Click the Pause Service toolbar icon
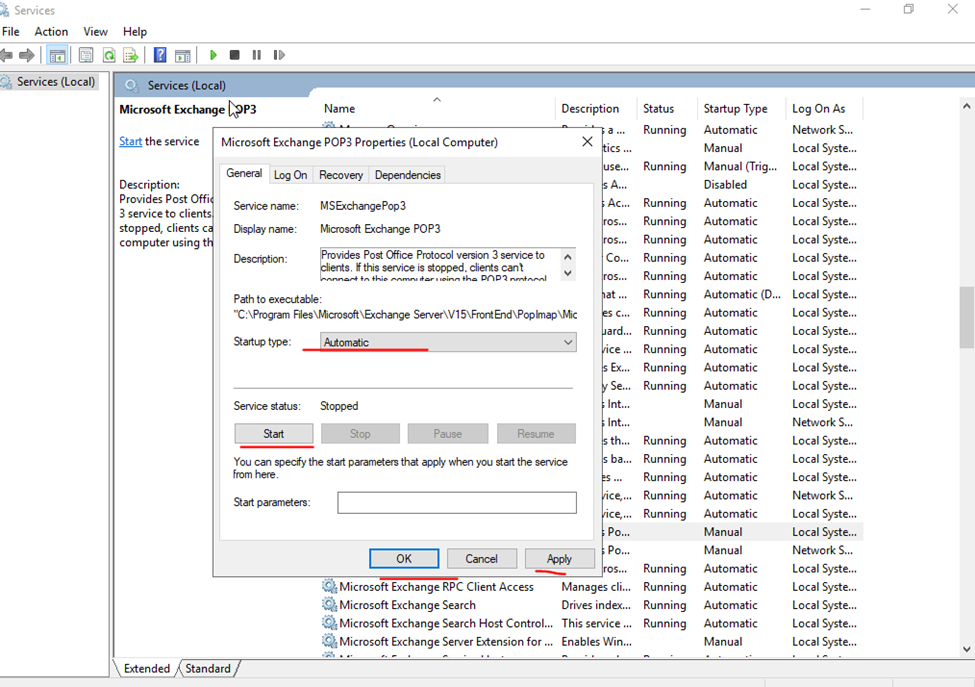975x687 pixels. pyautogui.click(x=257, y=56)
